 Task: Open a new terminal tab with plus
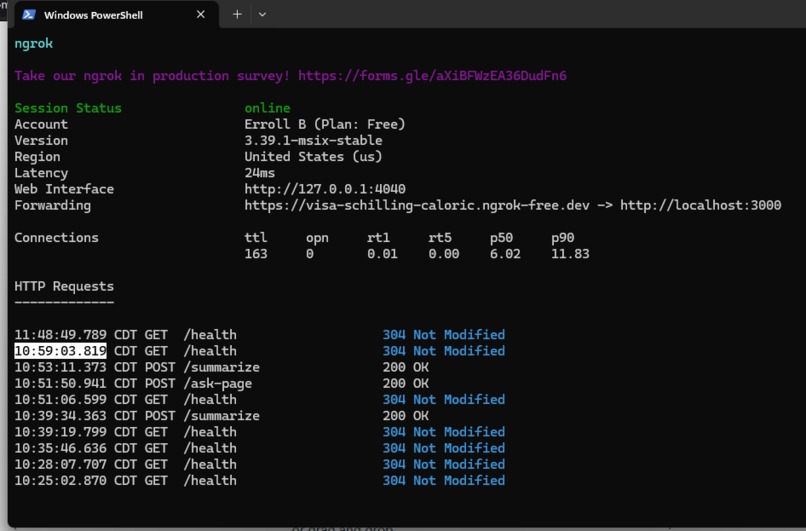(x=237, y=14)
